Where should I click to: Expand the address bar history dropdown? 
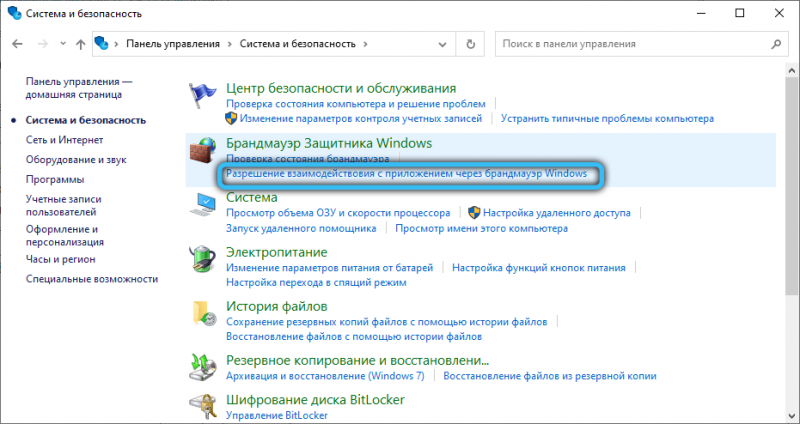(442, 44)
